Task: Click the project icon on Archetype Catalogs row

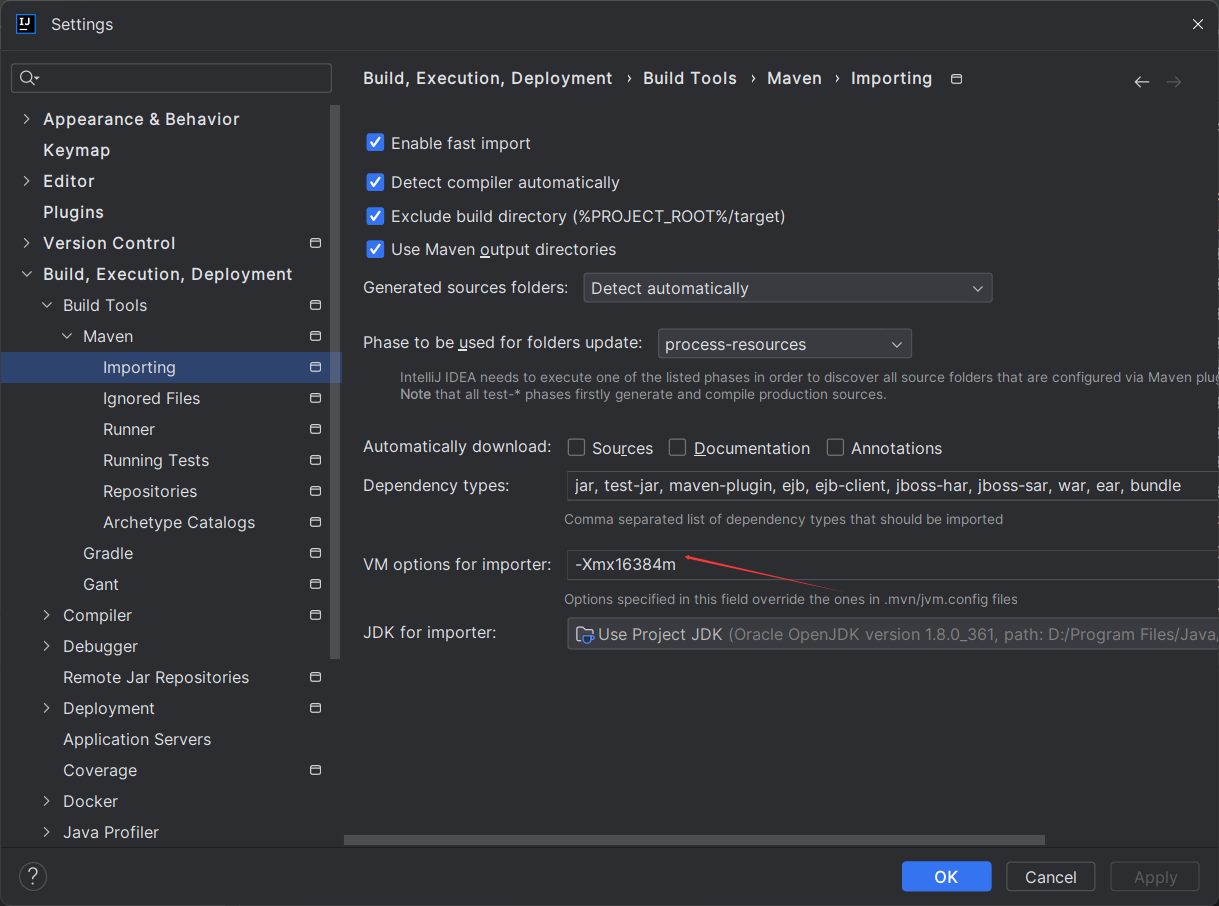Action: pyautogui.click(x=316, y=522)
